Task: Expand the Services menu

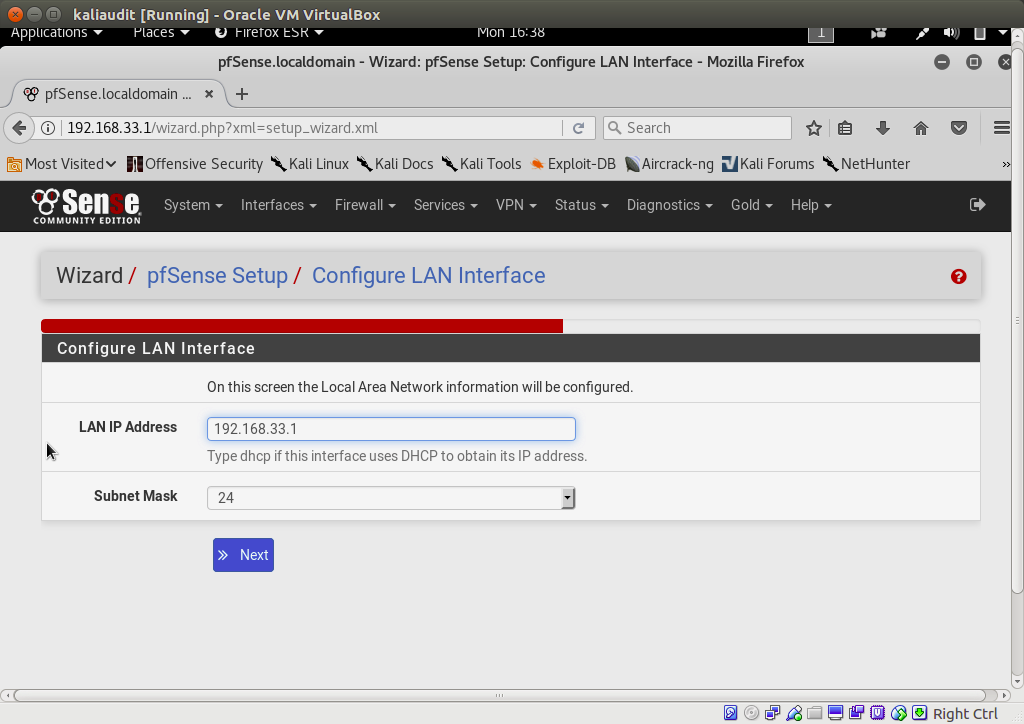Action: point(445,205)
